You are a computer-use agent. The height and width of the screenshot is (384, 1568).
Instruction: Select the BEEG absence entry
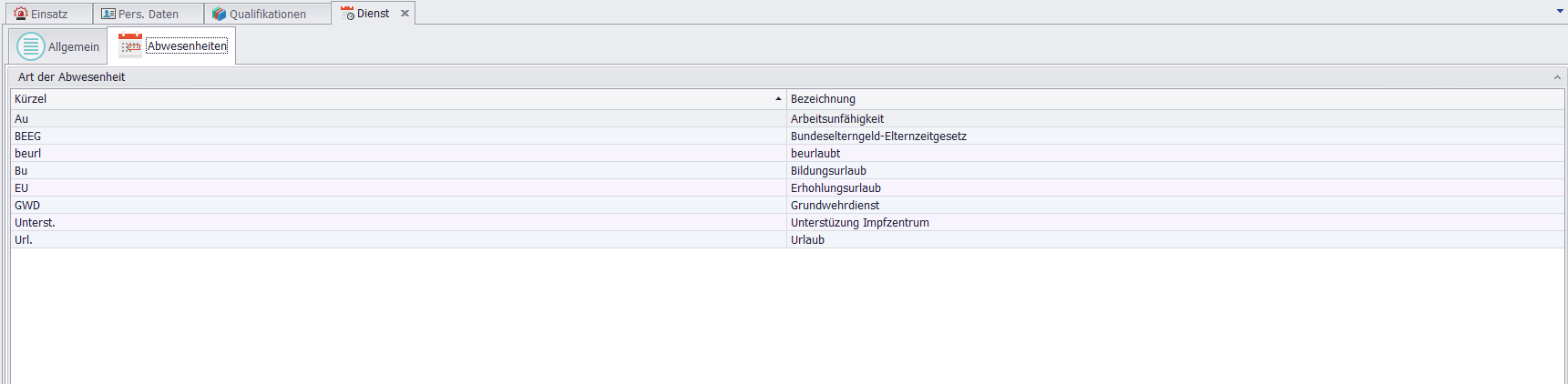point(28,136)
